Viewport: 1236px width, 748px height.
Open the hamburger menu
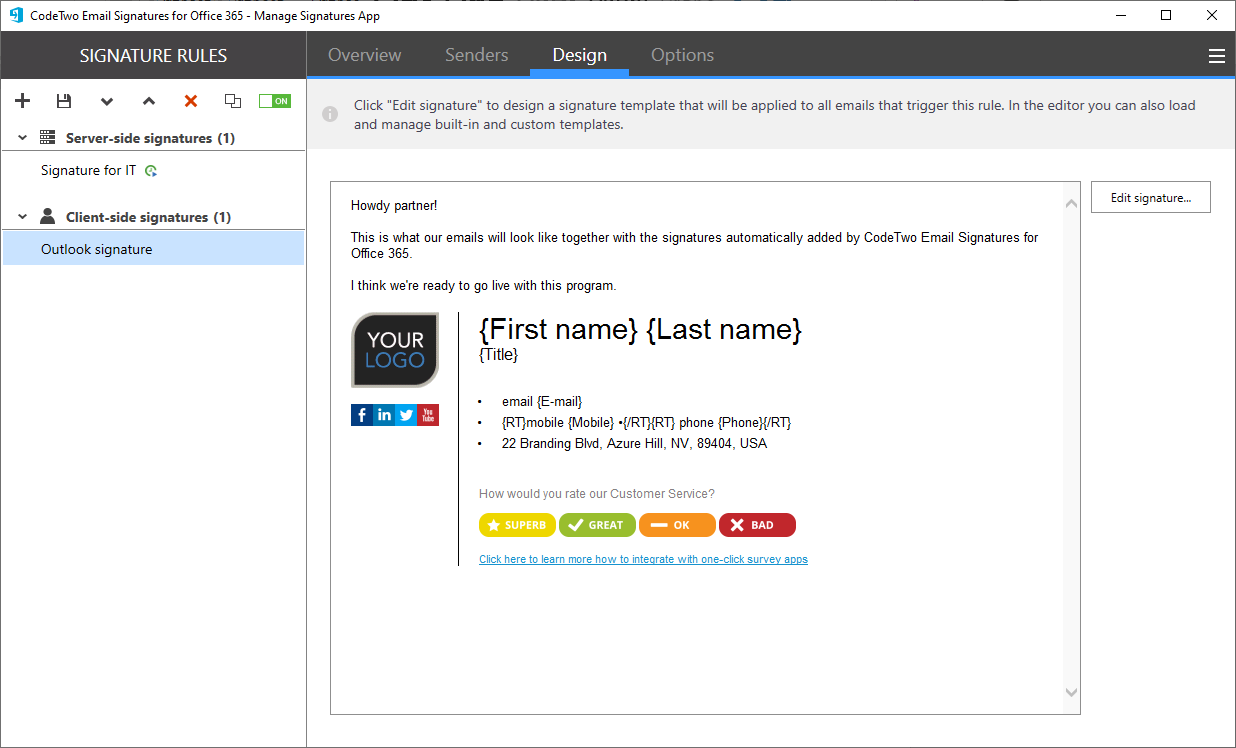[1216, 56]
